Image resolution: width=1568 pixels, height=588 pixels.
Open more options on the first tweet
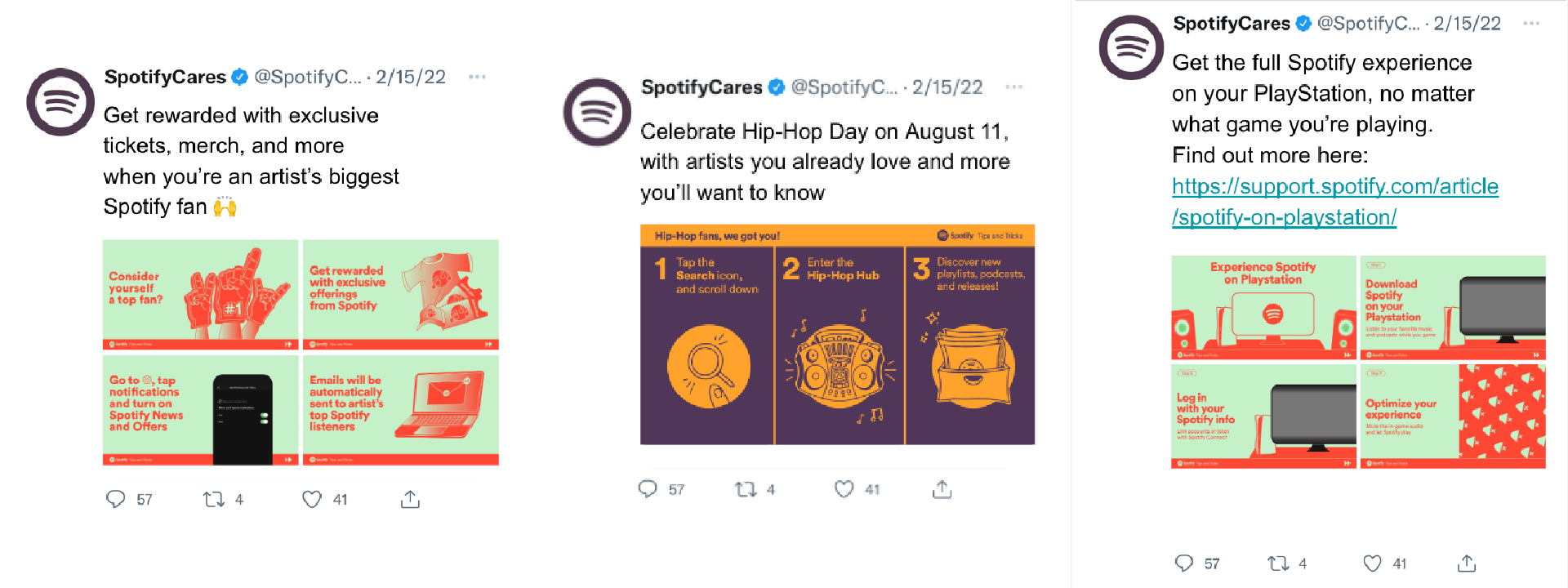tap(477, 77)
